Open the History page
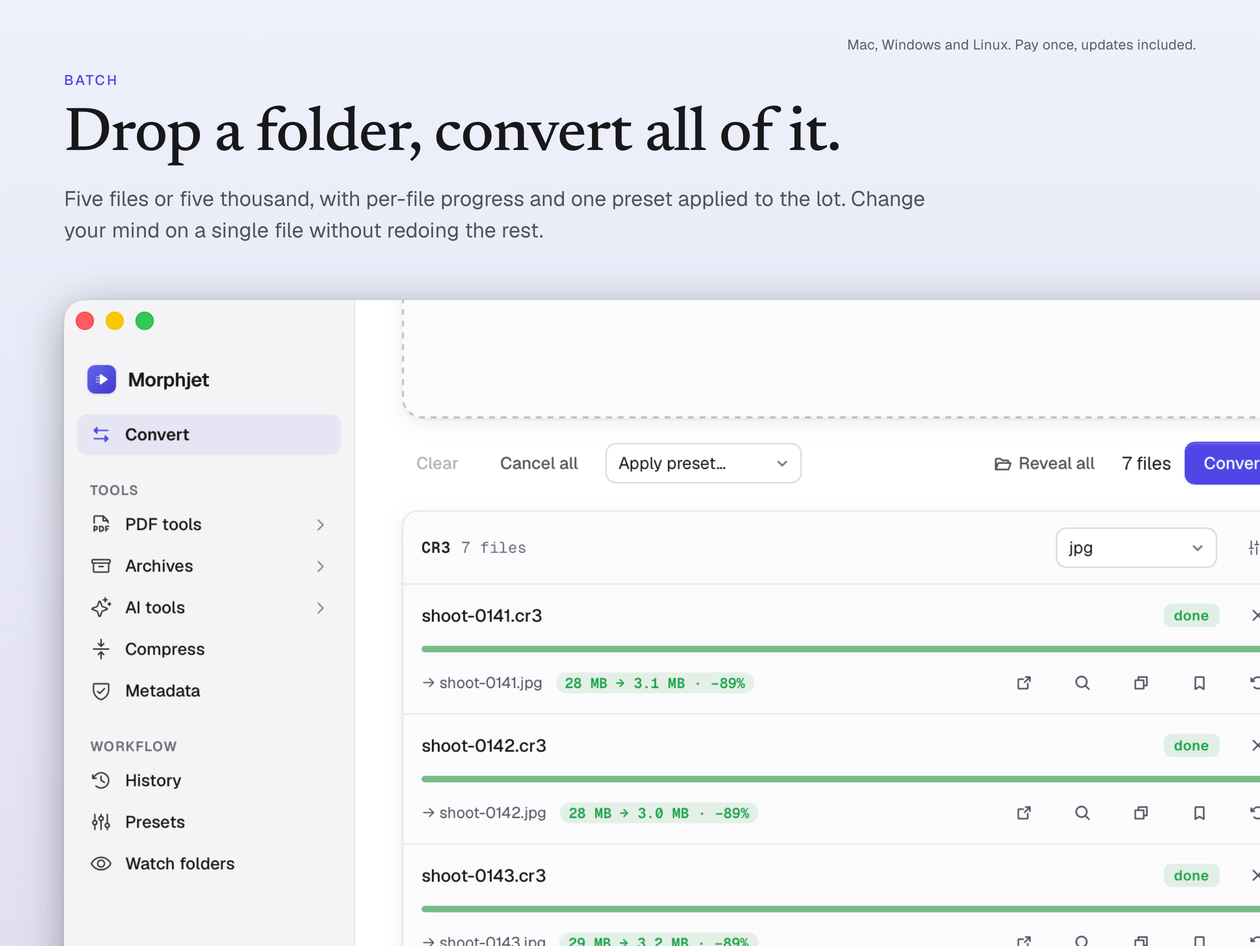Viewport: 1260px width, 946px height. click(x=209, y=780)
